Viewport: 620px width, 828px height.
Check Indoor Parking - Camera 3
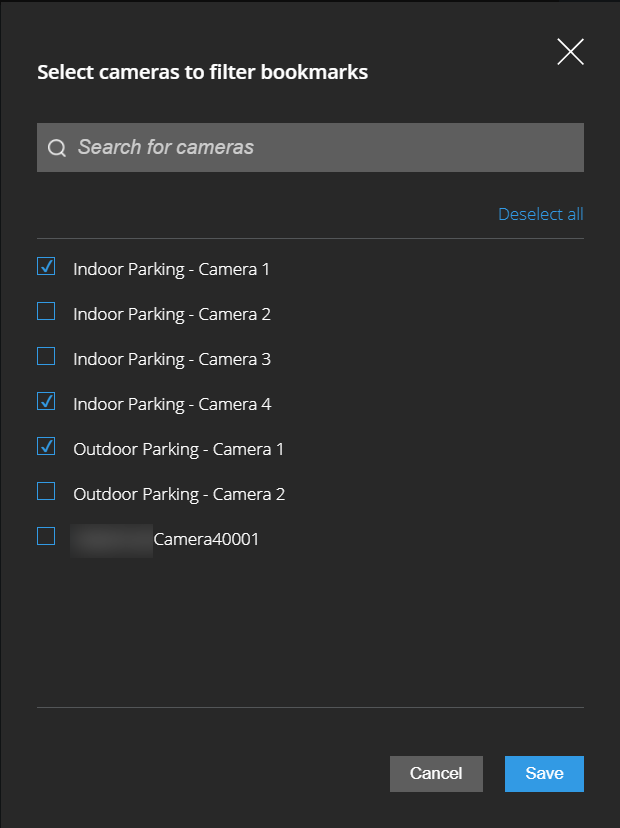pyautogui.click(x=45, y=356)
